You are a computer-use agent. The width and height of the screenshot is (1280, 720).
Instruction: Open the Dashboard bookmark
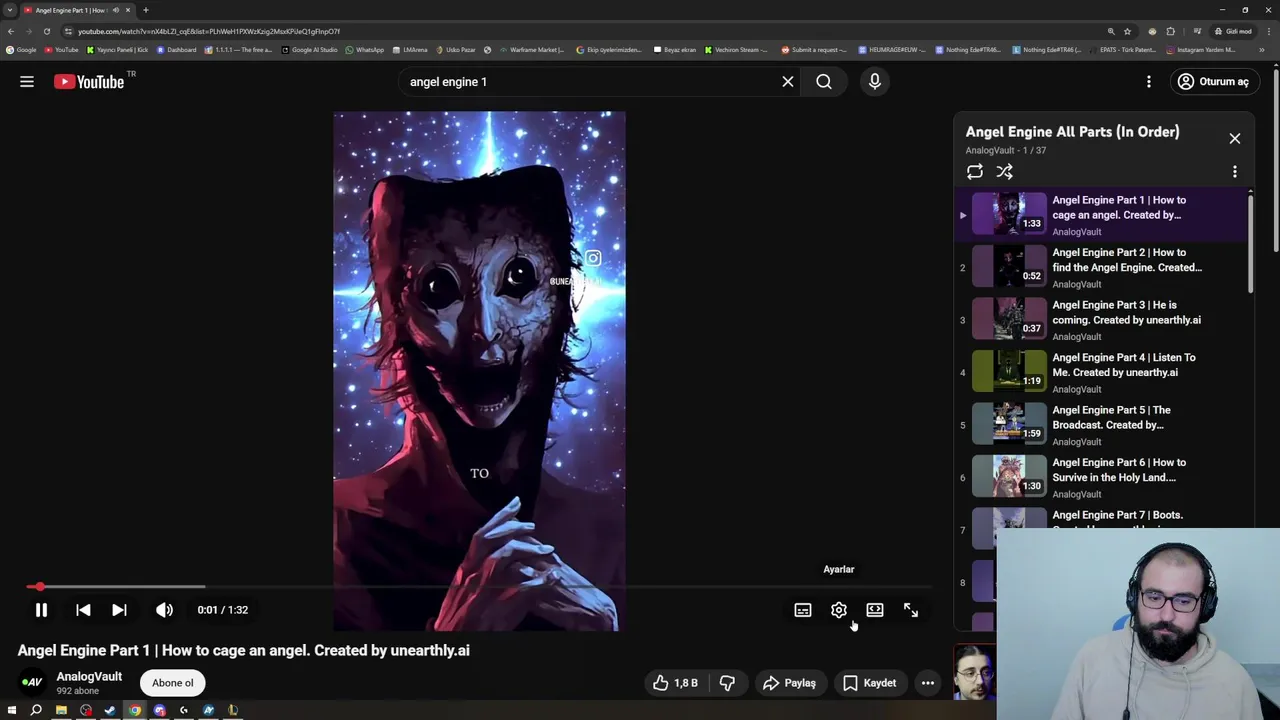177,49
